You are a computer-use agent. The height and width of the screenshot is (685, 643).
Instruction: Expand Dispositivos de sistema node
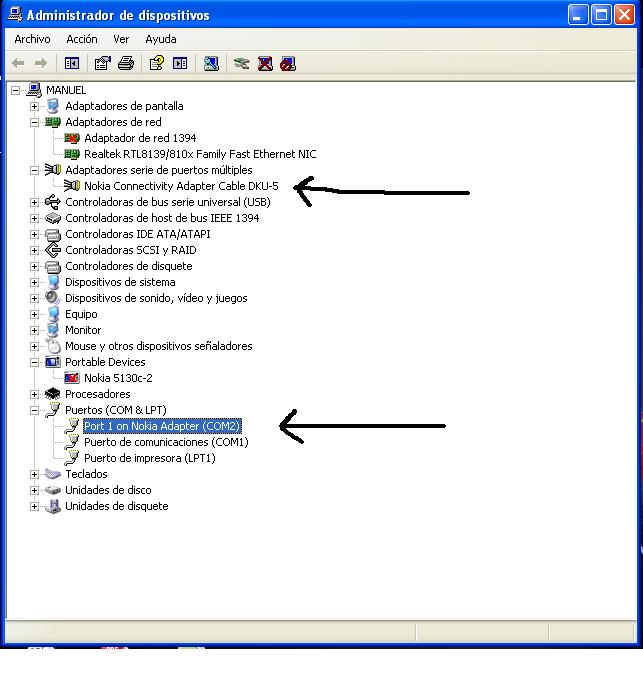click(34, 282)
